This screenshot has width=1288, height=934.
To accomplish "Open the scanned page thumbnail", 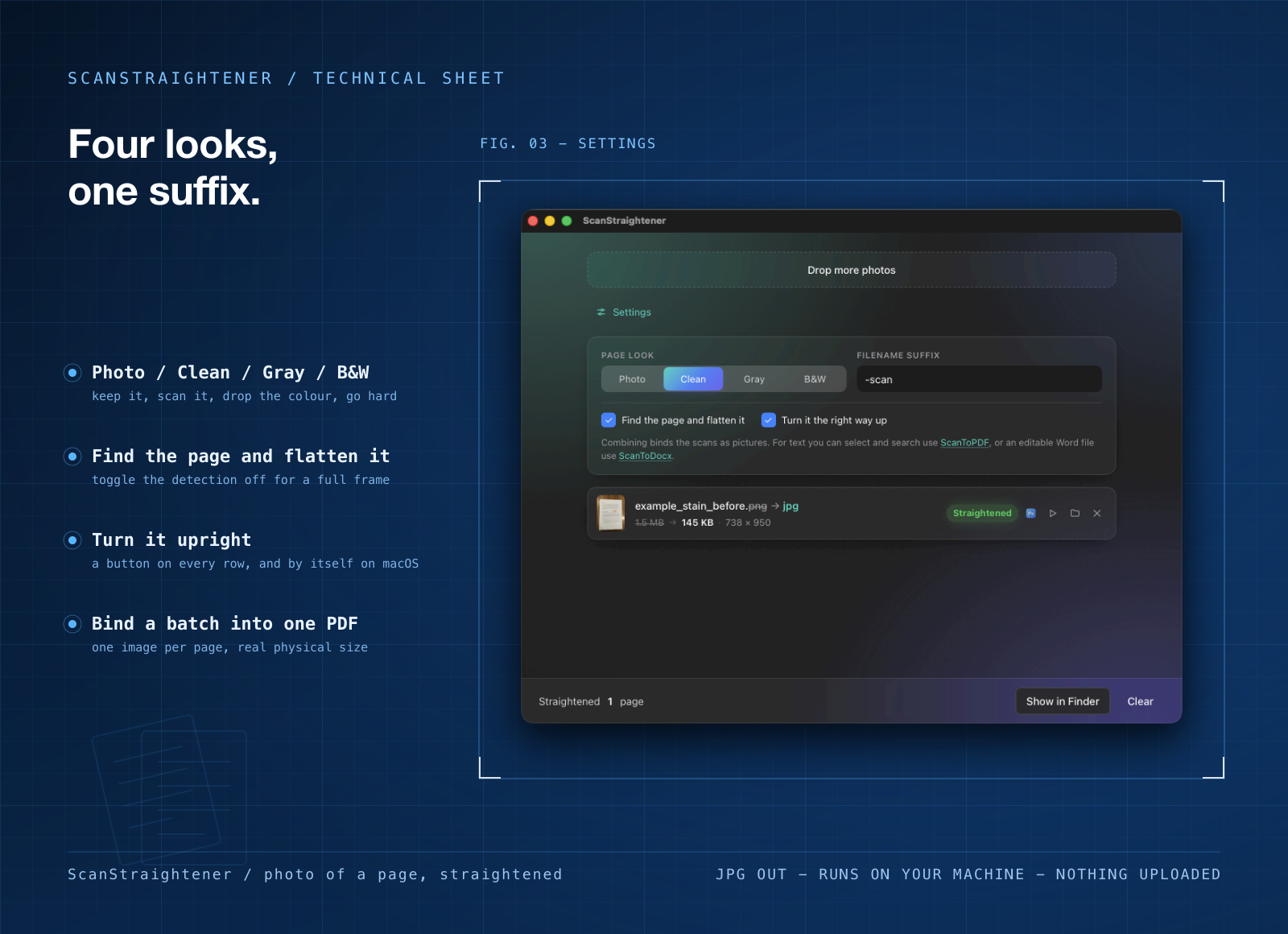I will 611,514.
